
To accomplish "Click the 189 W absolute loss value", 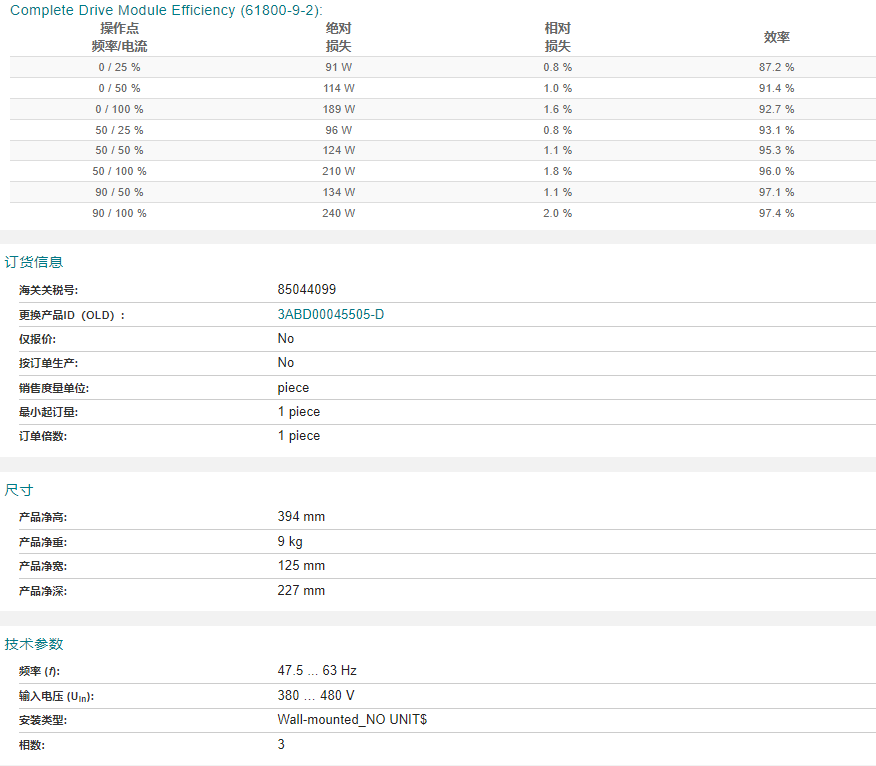I will pyautogui.click(x=339, y=109).
